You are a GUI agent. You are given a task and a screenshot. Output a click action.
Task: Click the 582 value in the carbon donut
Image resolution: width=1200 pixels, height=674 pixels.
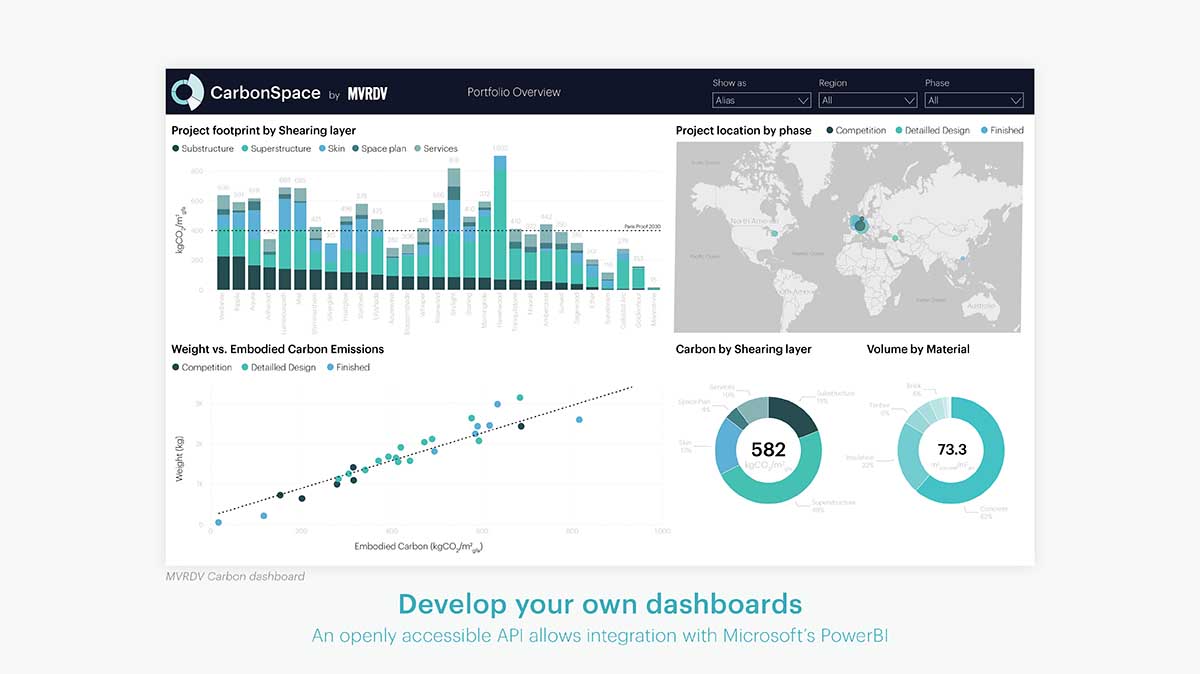[x=767, y=449]
